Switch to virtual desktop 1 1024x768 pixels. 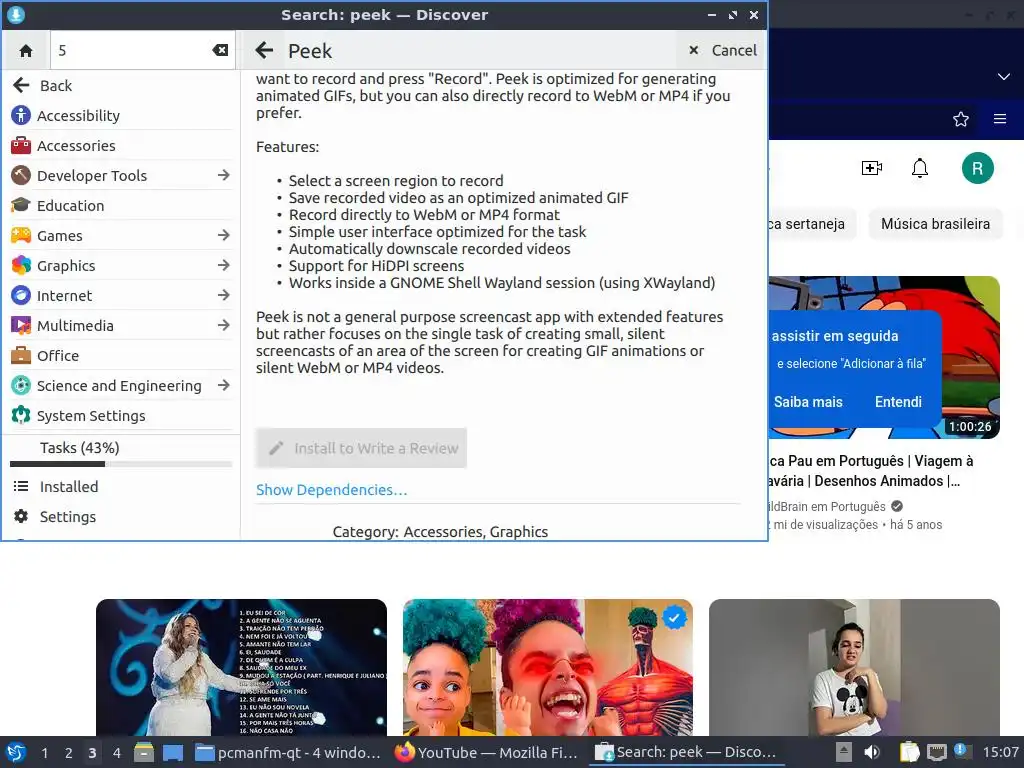pyautogui.click(x=44, y=753)
